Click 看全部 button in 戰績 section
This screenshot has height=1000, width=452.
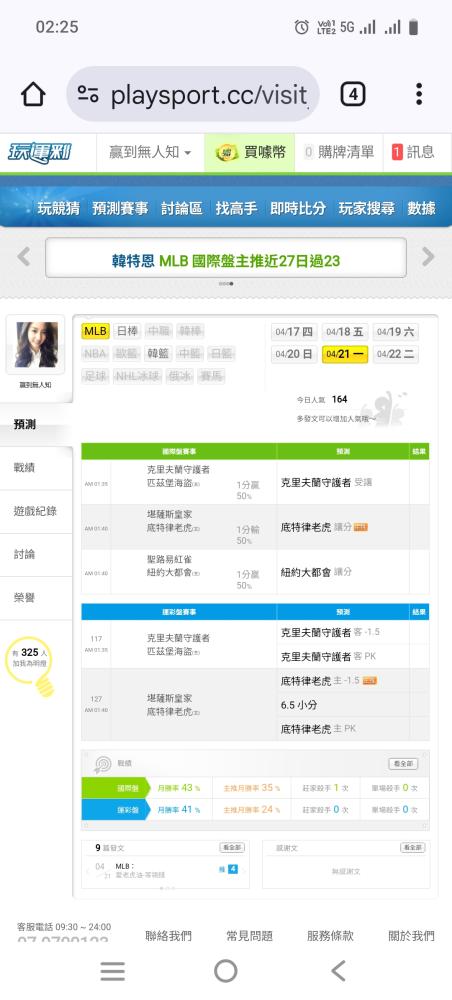pos(403,763)
